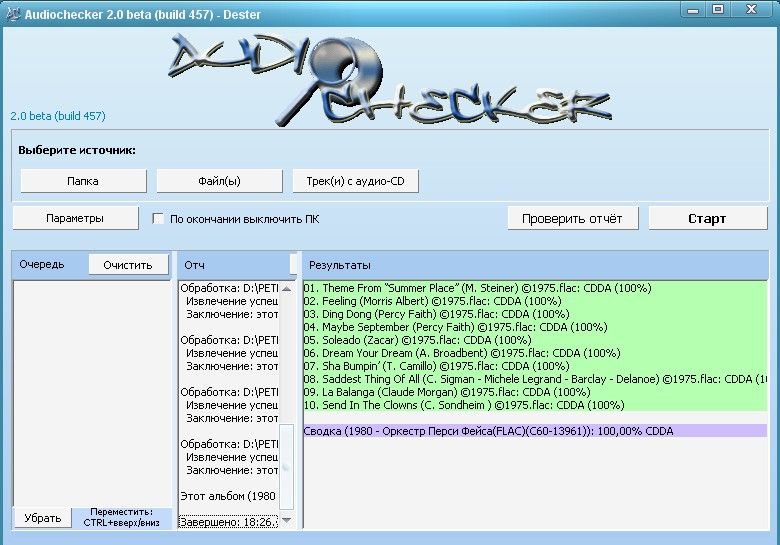Click the 'Этот альбом (1980' log line
This screenshot has width=780, height=545.
click(230, 495)
